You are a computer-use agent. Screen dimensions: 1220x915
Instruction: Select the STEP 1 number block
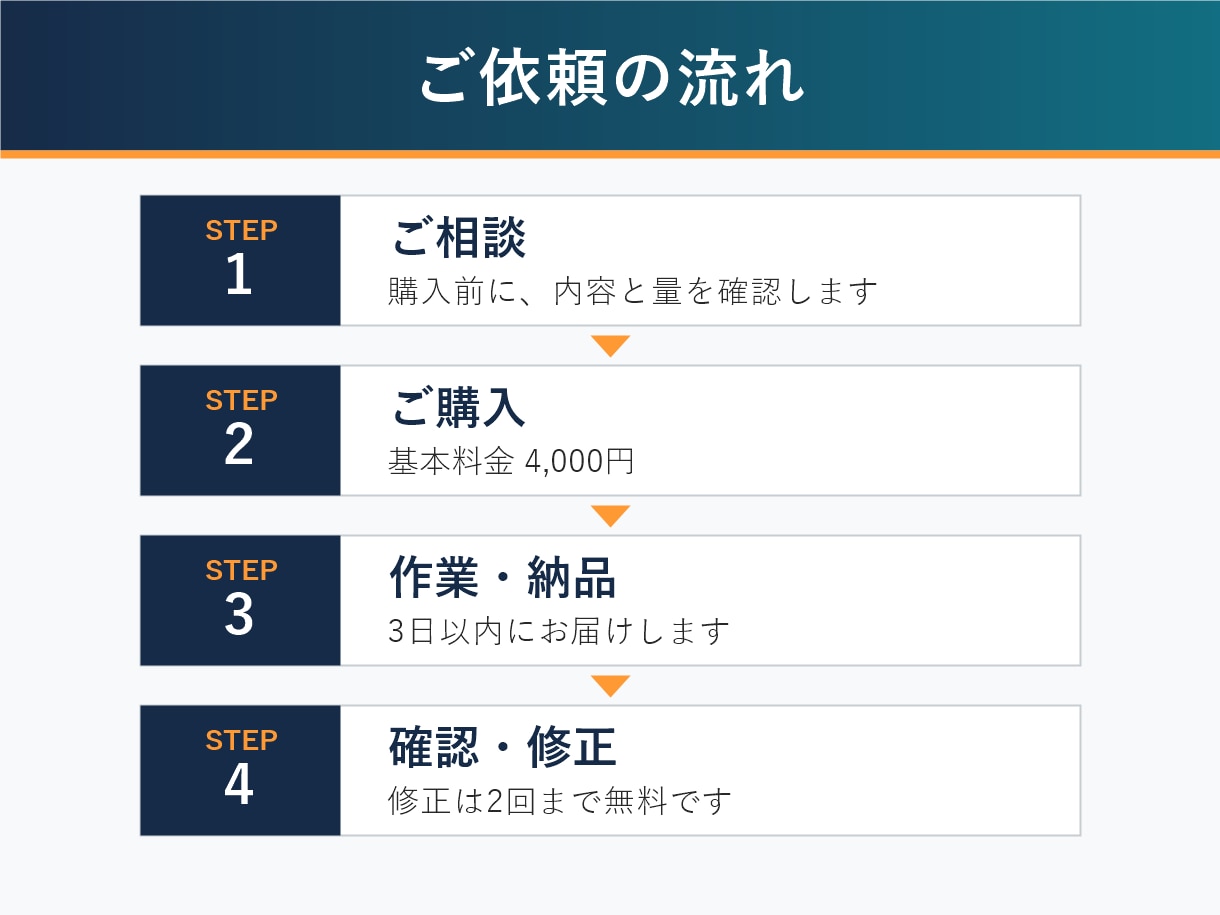coord(240,260)
